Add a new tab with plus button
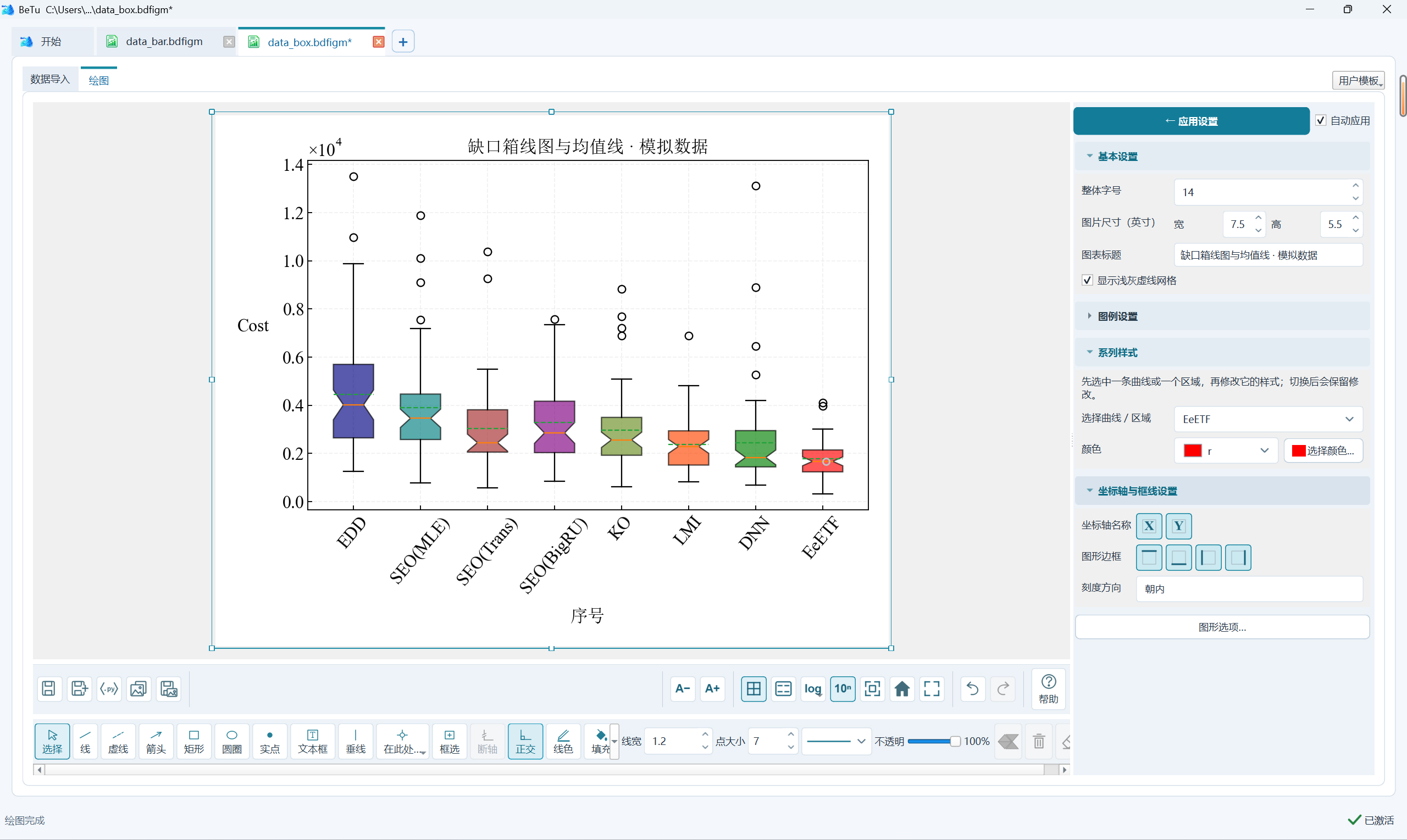The width and height of the screenshot is (1407, 840). 402,41
